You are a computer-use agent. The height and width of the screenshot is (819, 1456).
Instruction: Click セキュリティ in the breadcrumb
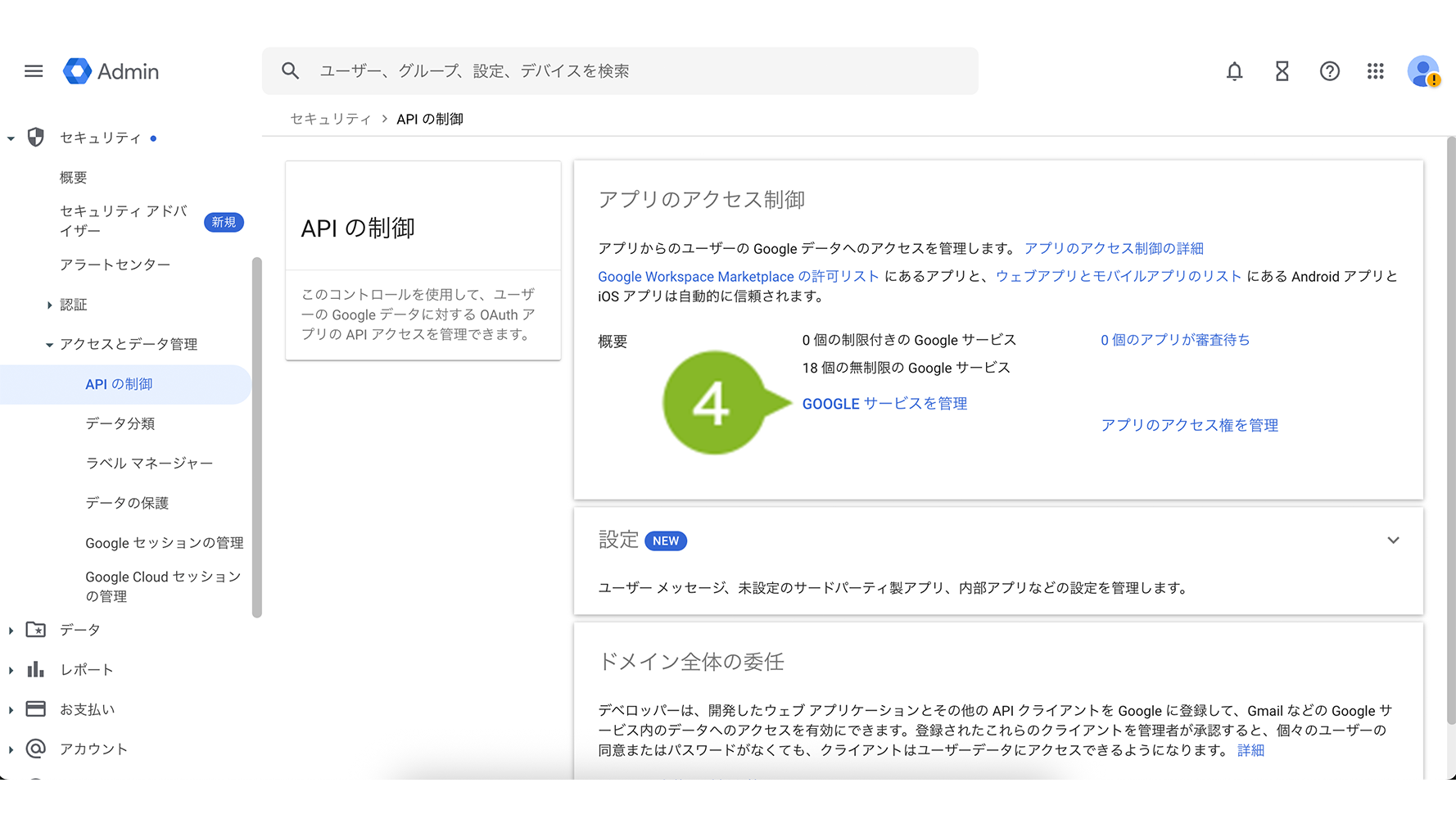pos(330,120)
